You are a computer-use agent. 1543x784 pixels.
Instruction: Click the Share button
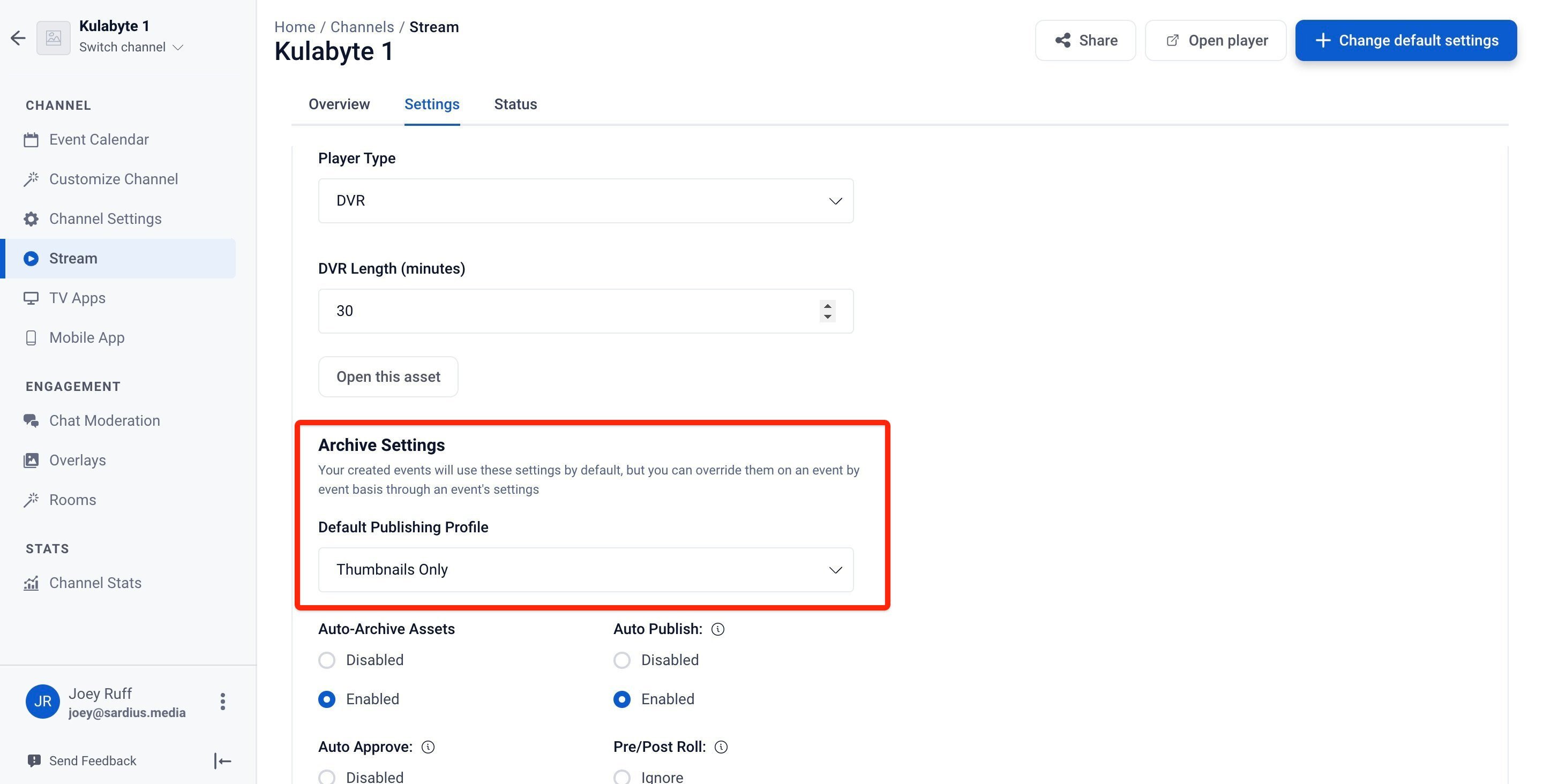tap(1085, 40)
